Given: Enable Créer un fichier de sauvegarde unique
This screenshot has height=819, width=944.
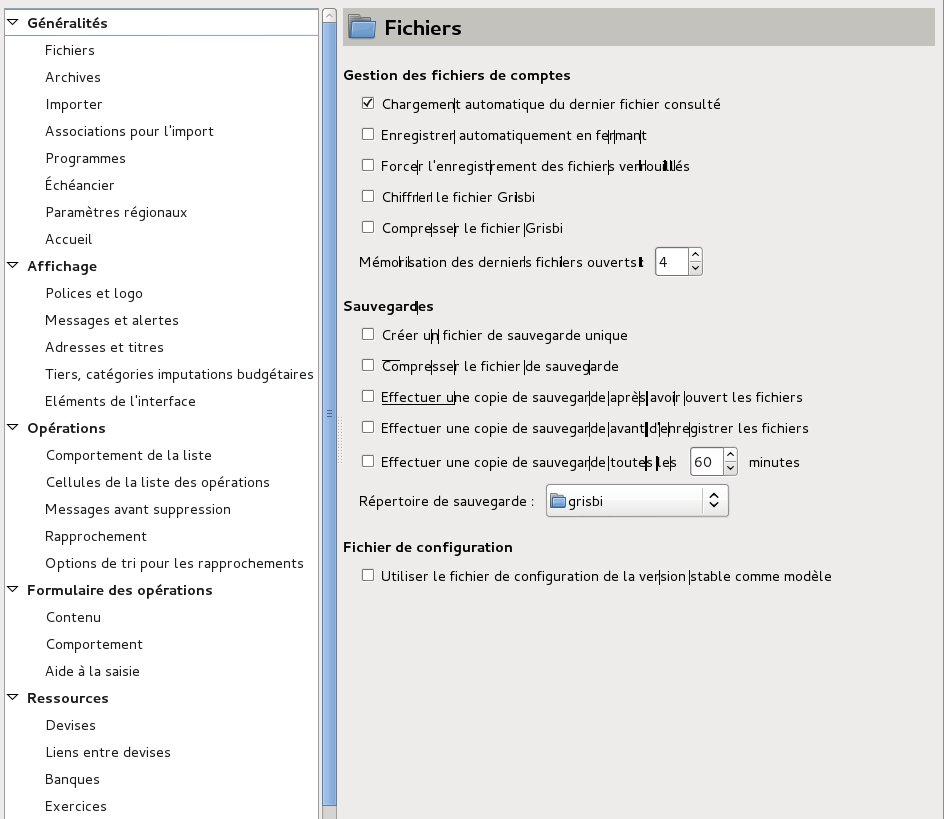Looking at the screenshot, I should [x=368, y=335].
